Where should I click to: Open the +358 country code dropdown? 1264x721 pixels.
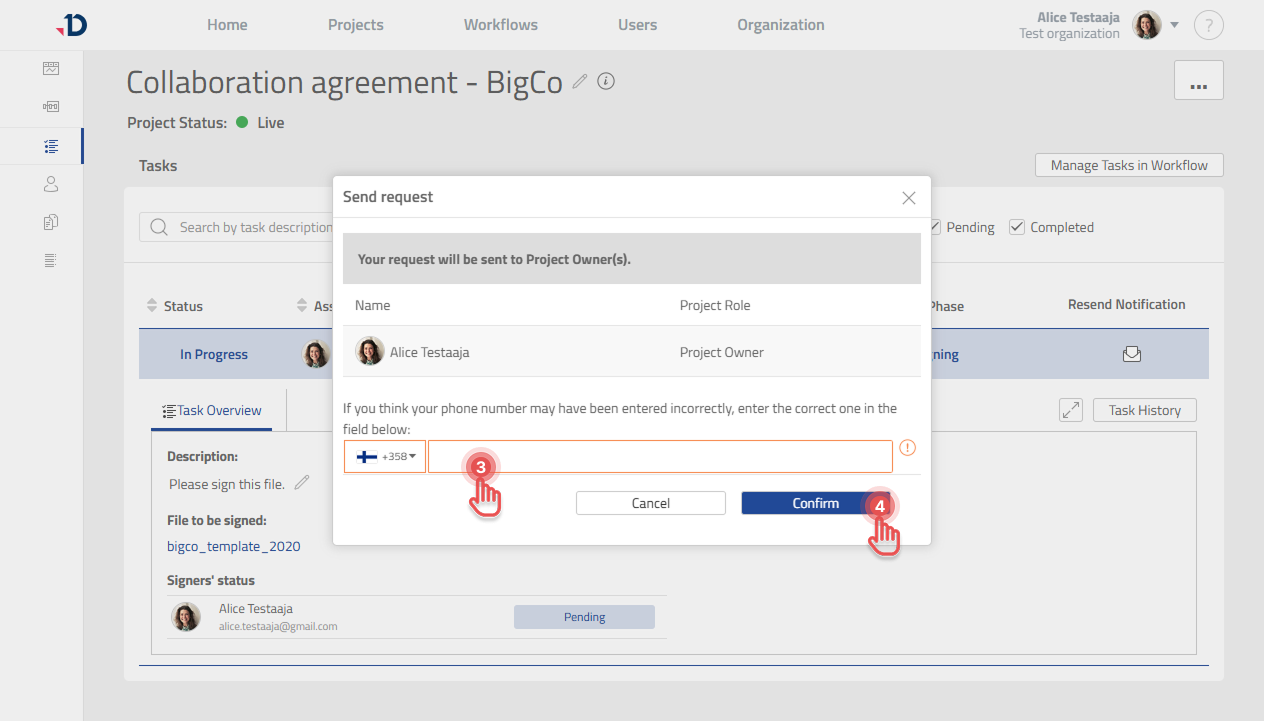pyautogui.click(x=385, y=456)
